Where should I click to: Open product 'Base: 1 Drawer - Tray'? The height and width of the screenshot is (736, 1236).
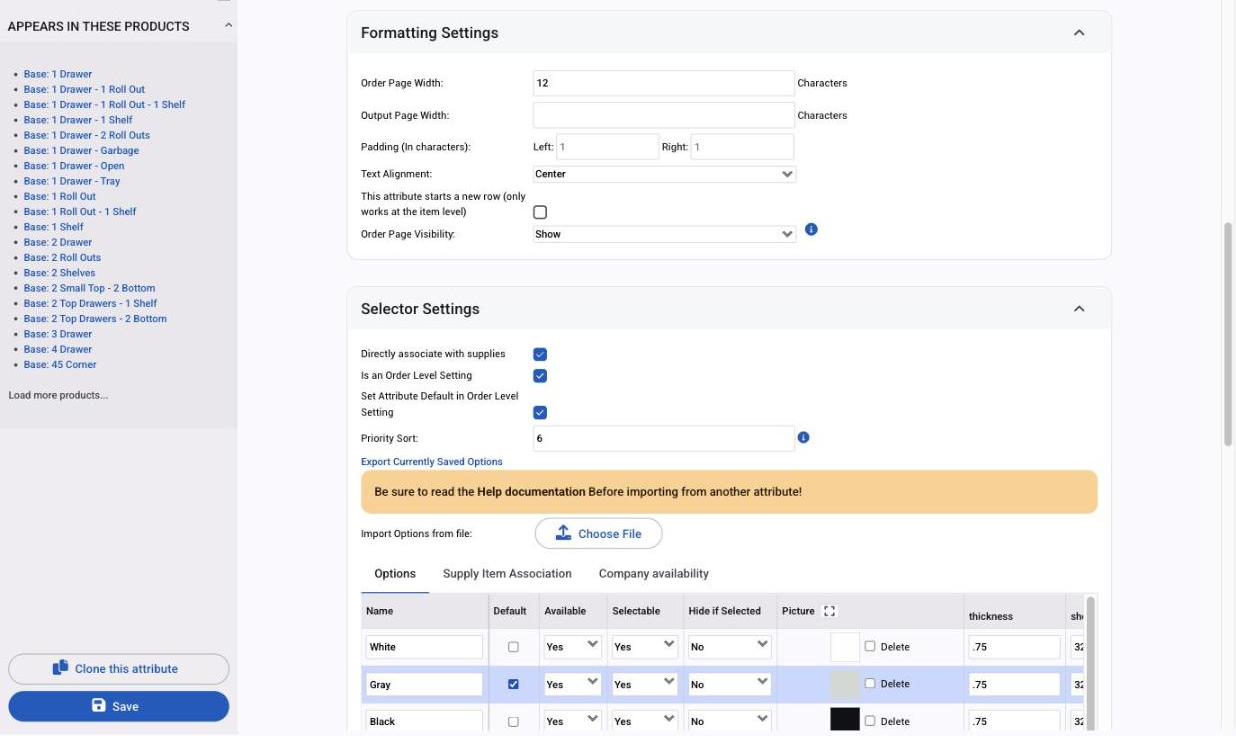(72, 181)
